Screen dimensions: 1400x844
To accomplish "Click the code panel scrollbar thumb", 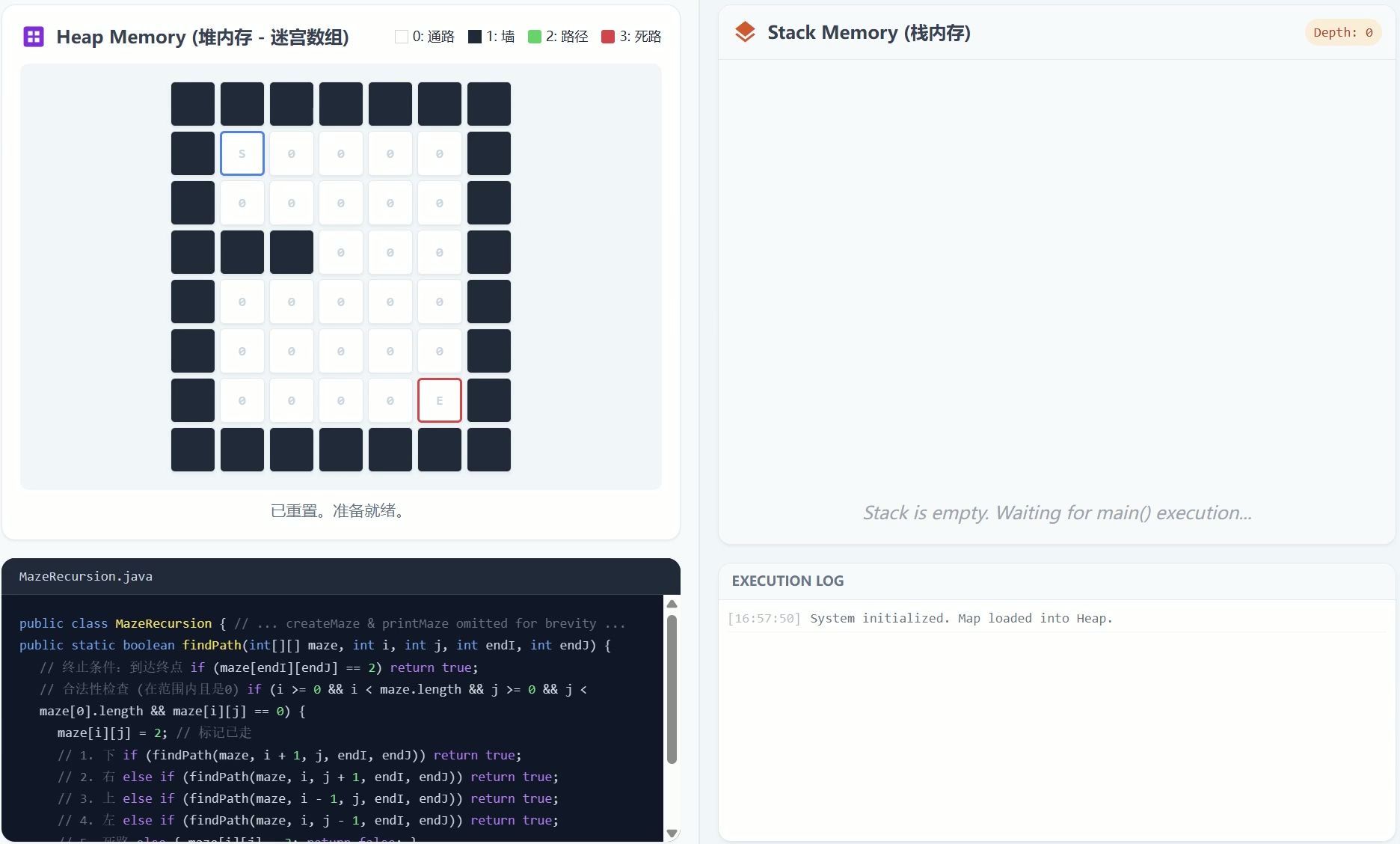I will click(672, 688).
